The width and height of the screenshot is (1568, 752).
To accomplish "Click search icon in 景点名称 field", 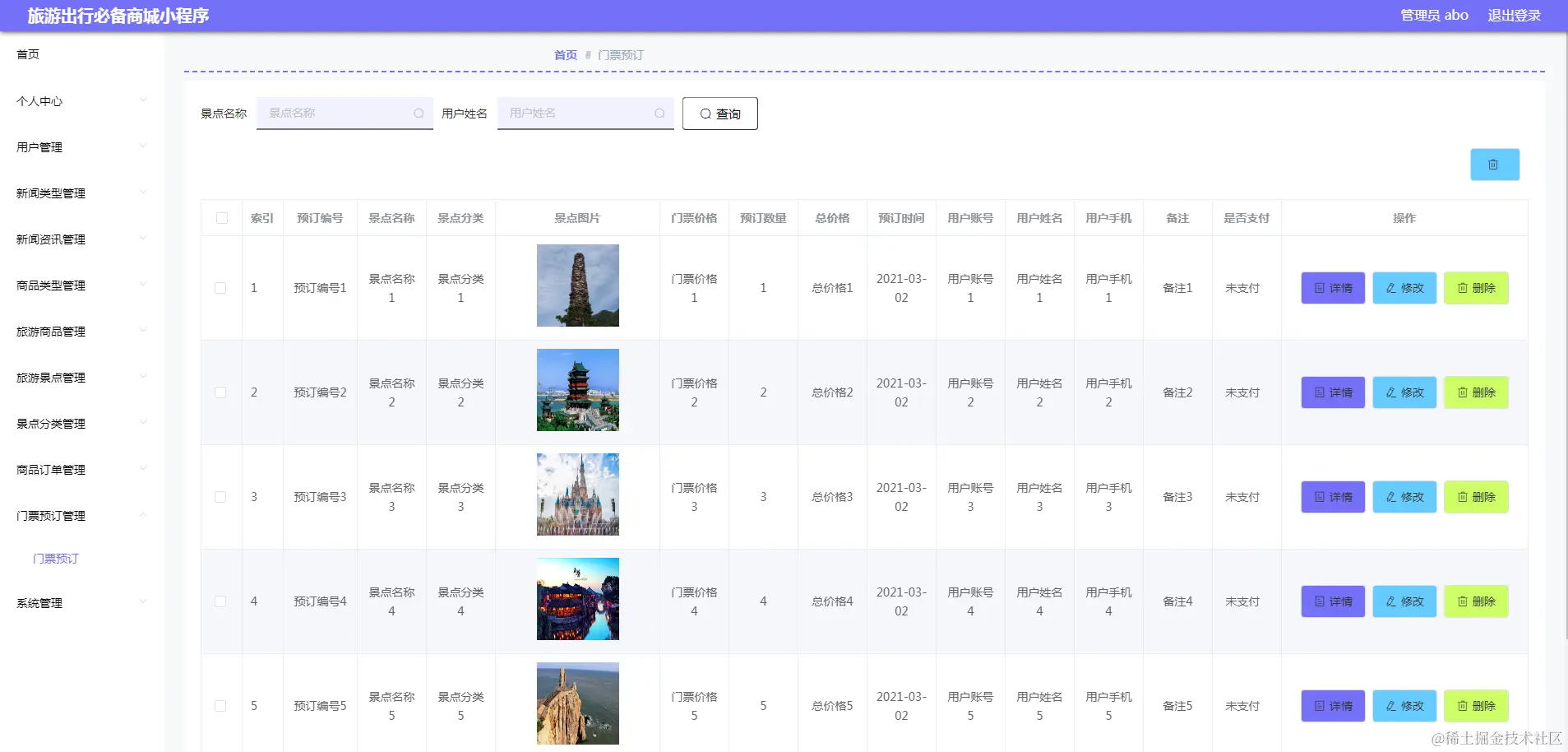I will tap(419, 114).
